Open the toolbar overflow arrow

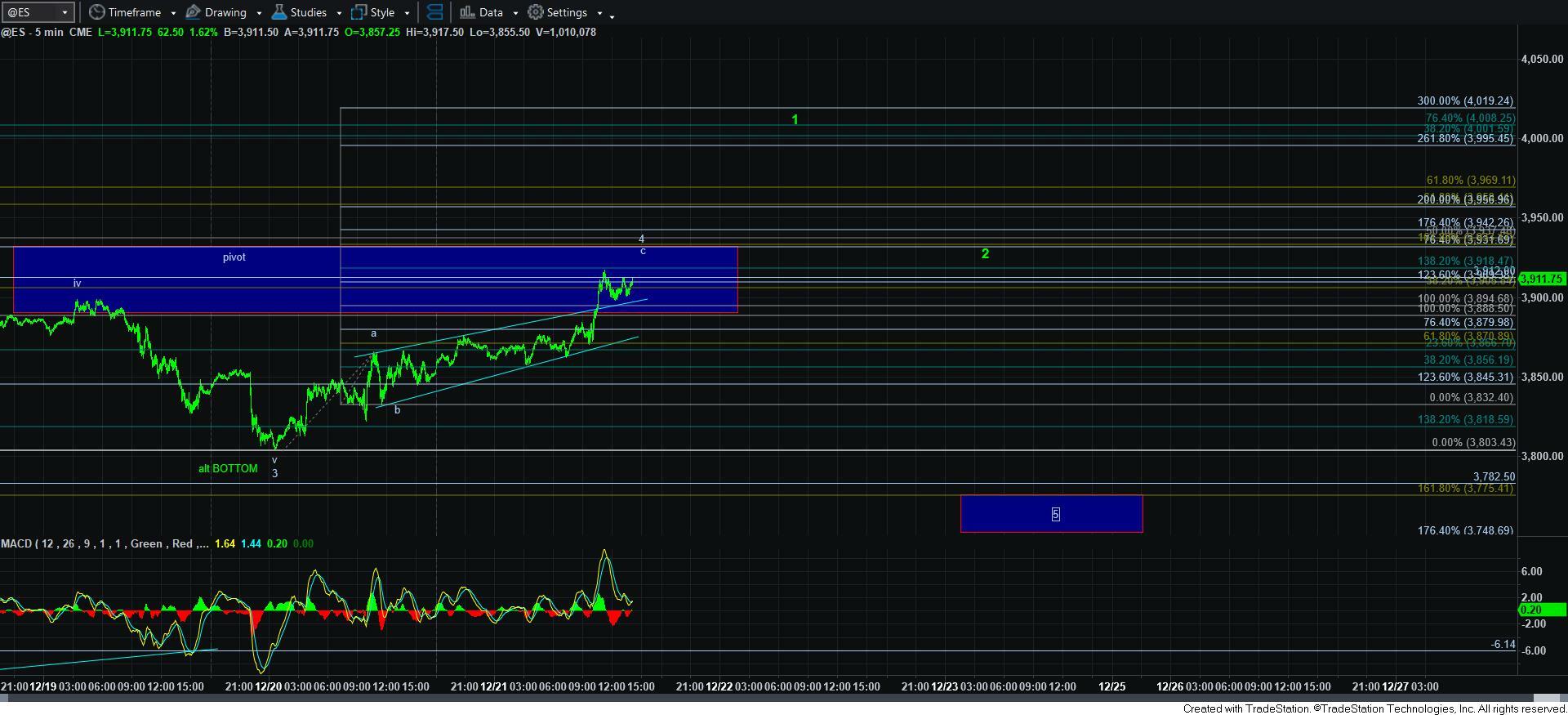pyautogui.click(x=612, y=15)
